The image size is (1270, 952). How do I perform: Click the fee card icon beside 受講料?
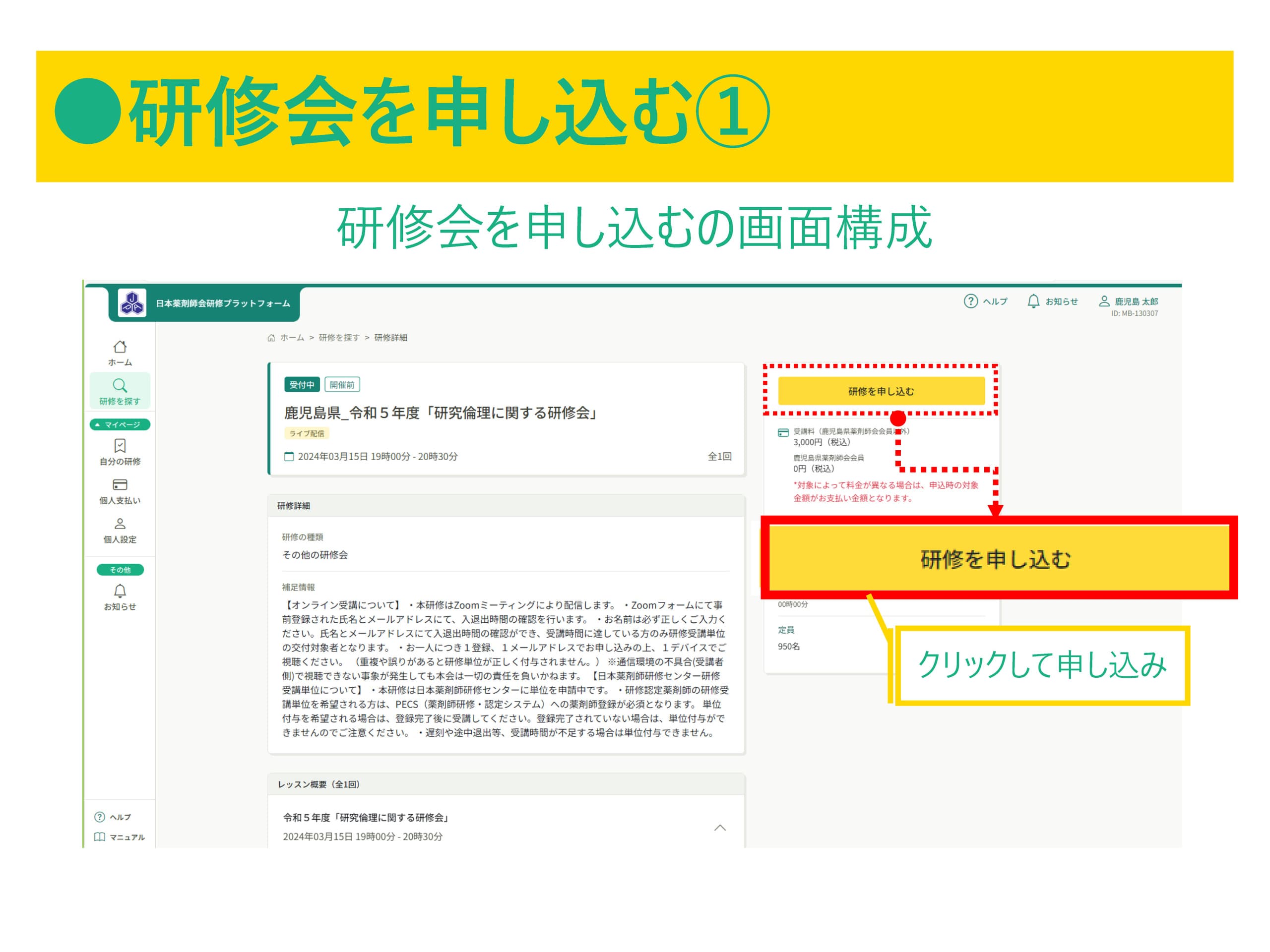[x=783, y=433]
